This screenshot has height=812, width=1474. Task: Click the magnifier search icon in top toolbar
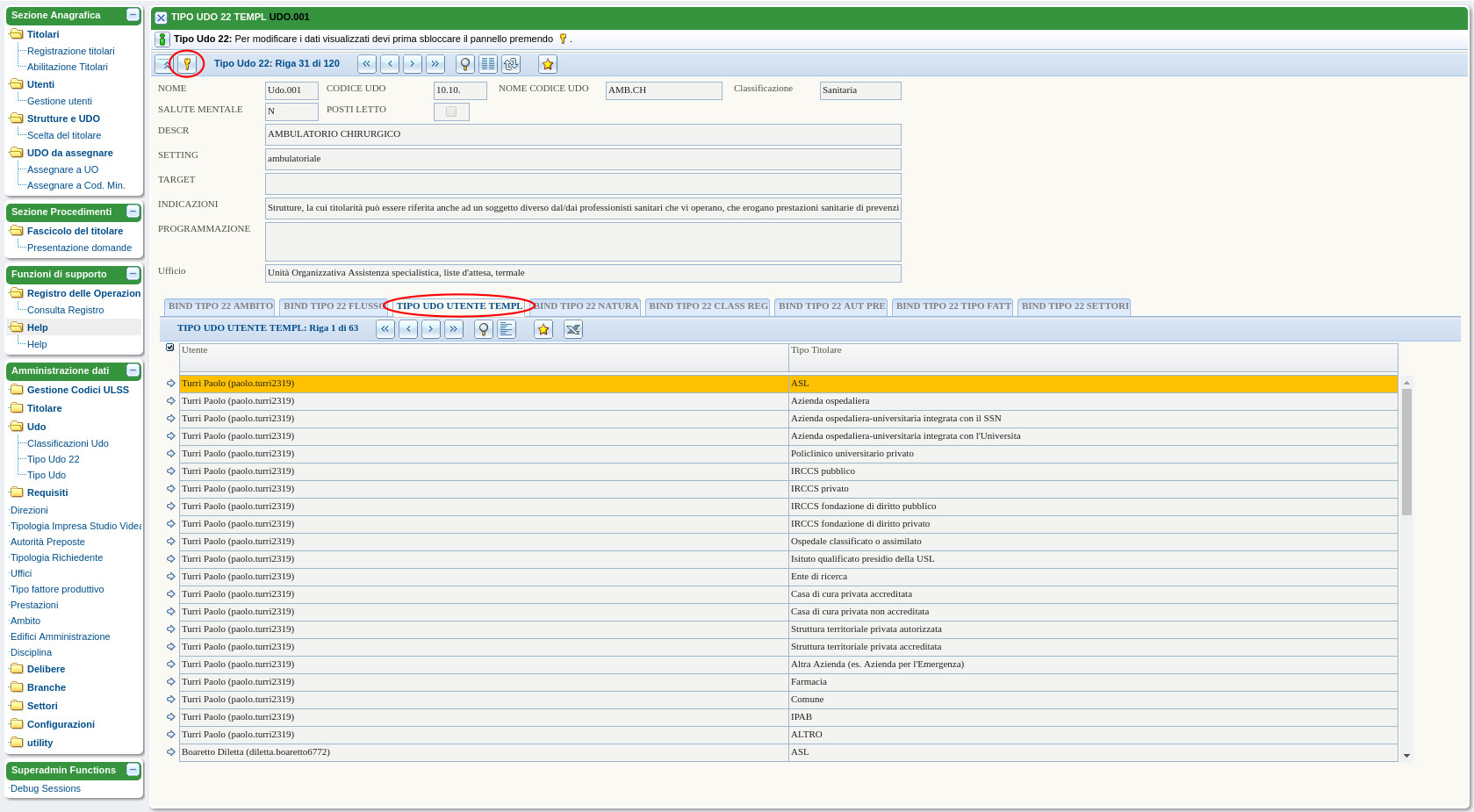click(x=465, y=64)
